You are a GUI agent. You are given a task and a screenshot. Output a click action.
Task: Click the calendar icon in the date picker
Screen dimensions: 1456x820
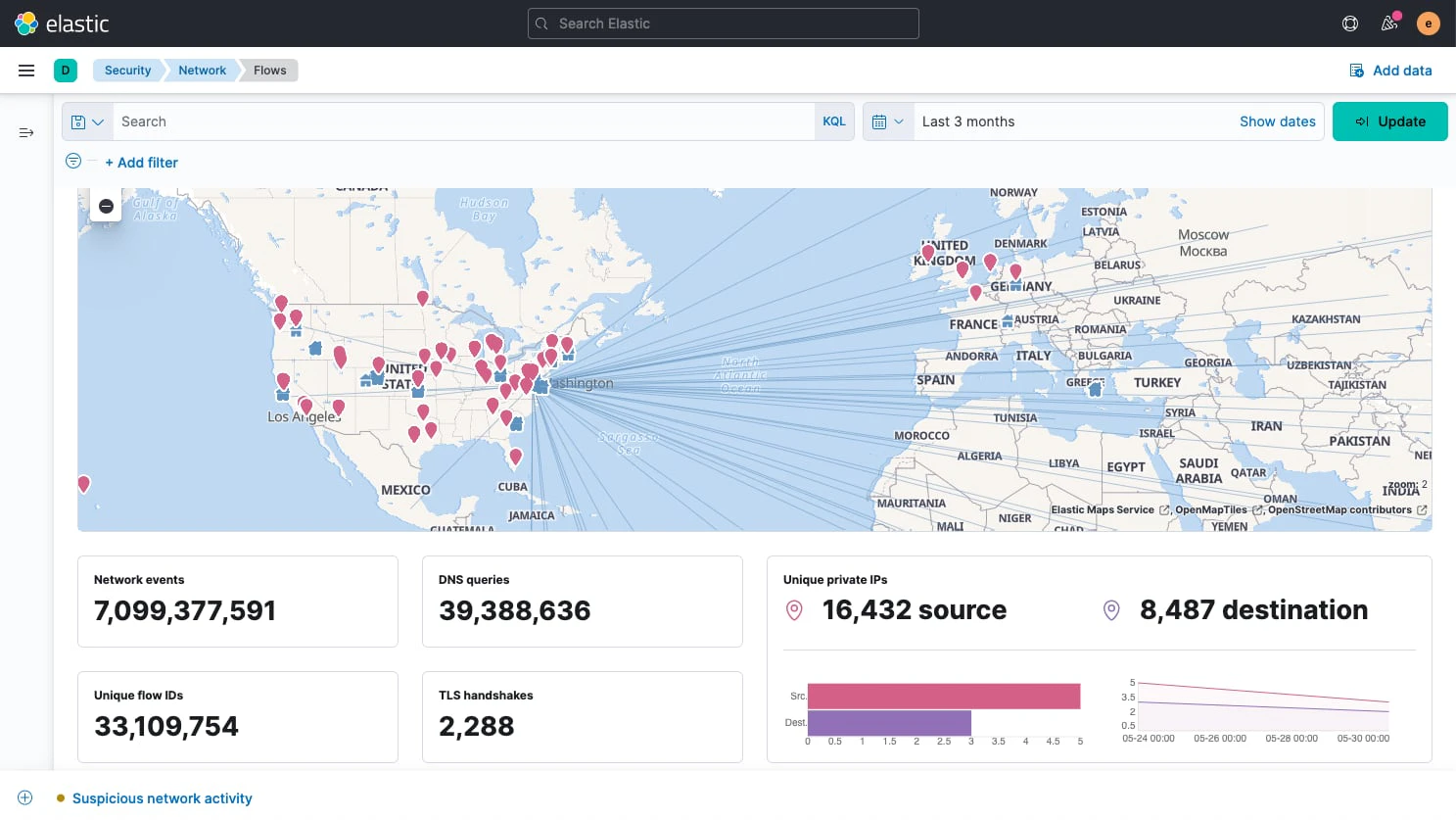click(x=881, y=121)
